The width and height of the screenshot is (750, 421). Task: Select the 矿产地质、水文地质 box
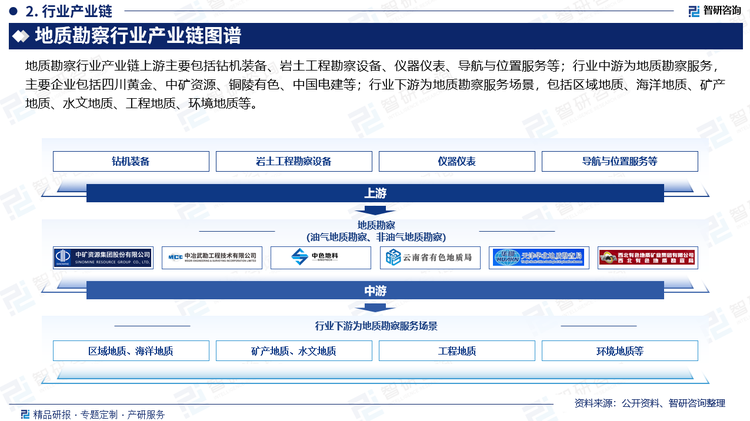[294, 351]
